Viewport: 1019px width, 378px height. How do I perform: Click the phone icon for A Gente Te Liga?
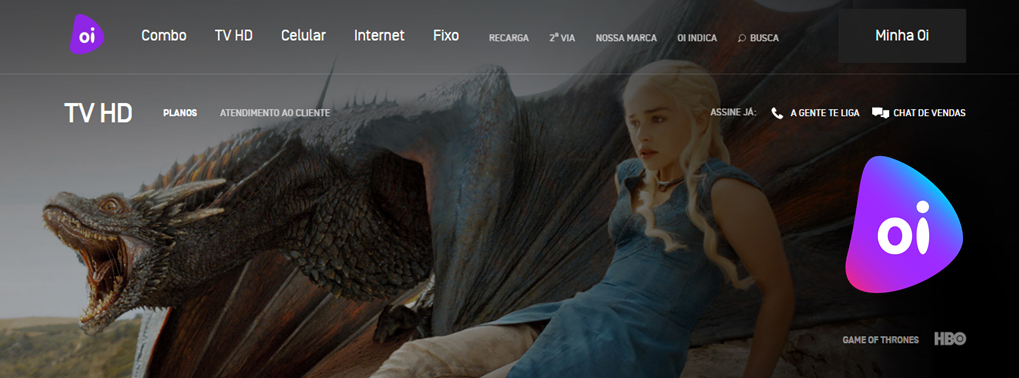[x=777, y=113]
